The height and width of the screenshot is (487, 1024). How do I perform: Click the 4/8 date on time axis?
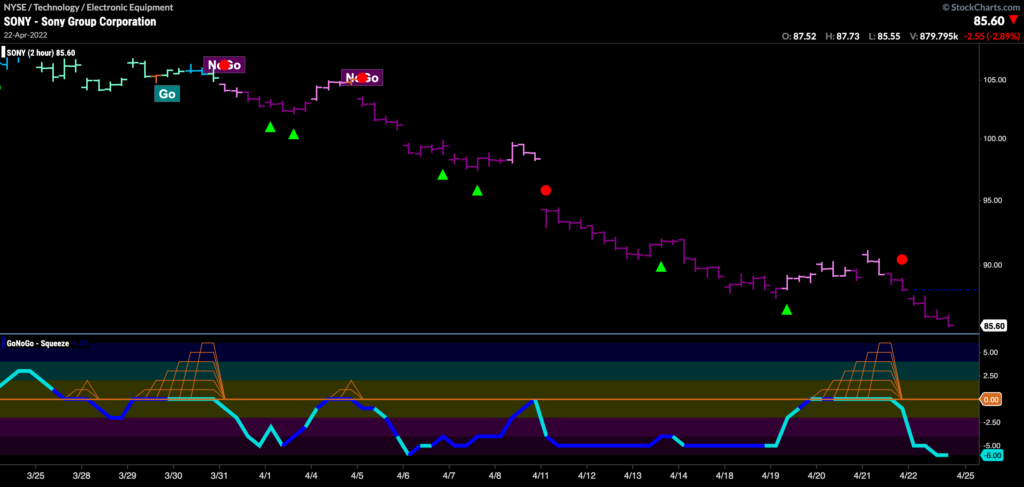495,476
